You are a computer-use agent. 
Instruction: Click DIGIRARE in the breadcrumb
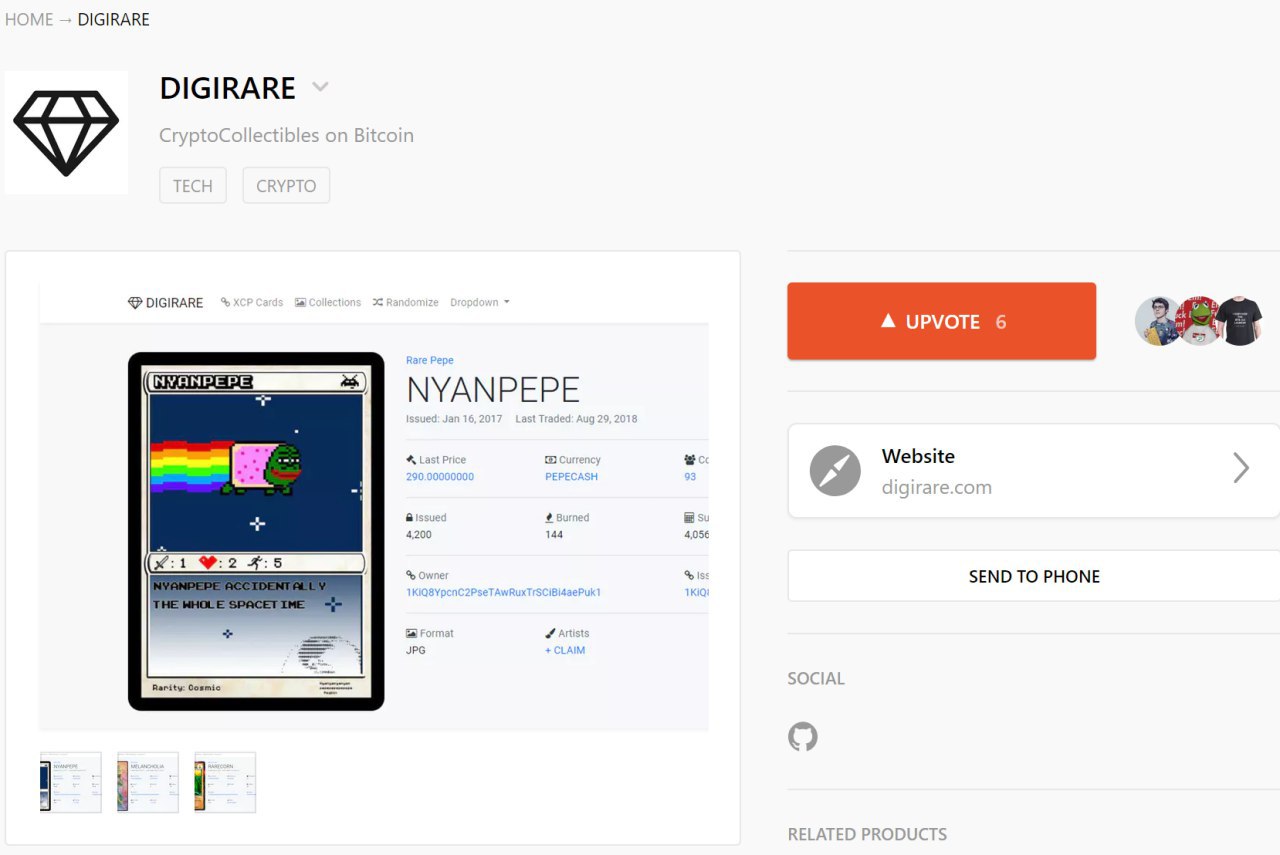click(x=114, y=19)
